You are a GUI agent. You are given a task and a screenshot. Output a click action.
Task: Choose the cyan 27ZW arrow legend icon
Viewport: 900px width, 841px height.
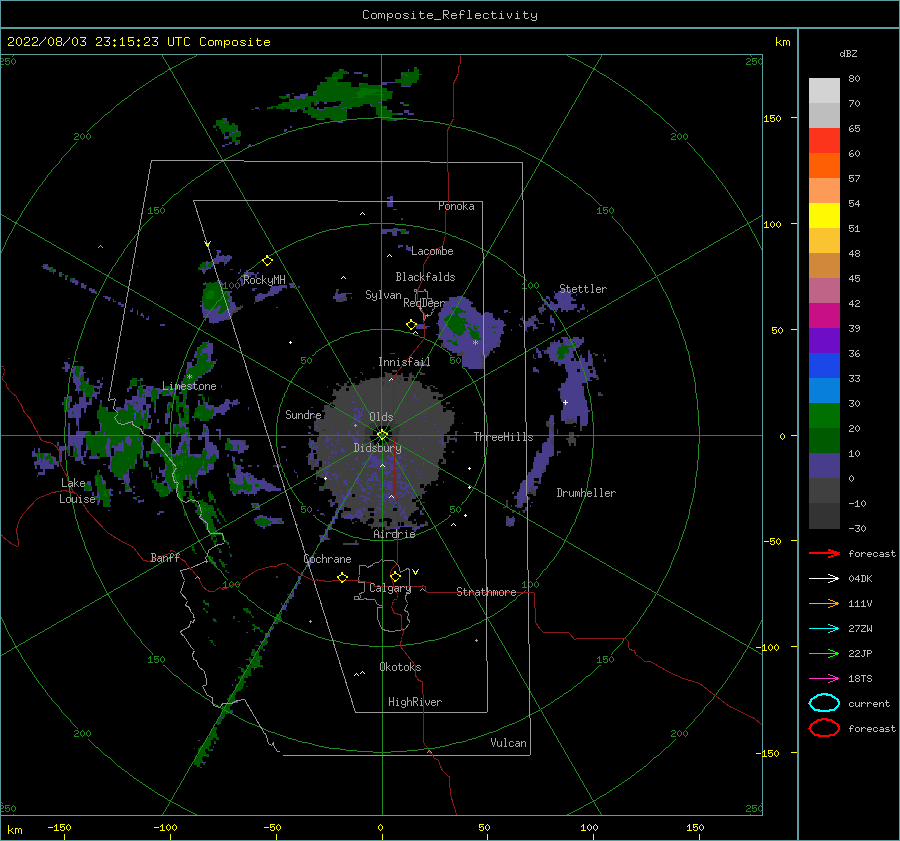tap(824, 629)
